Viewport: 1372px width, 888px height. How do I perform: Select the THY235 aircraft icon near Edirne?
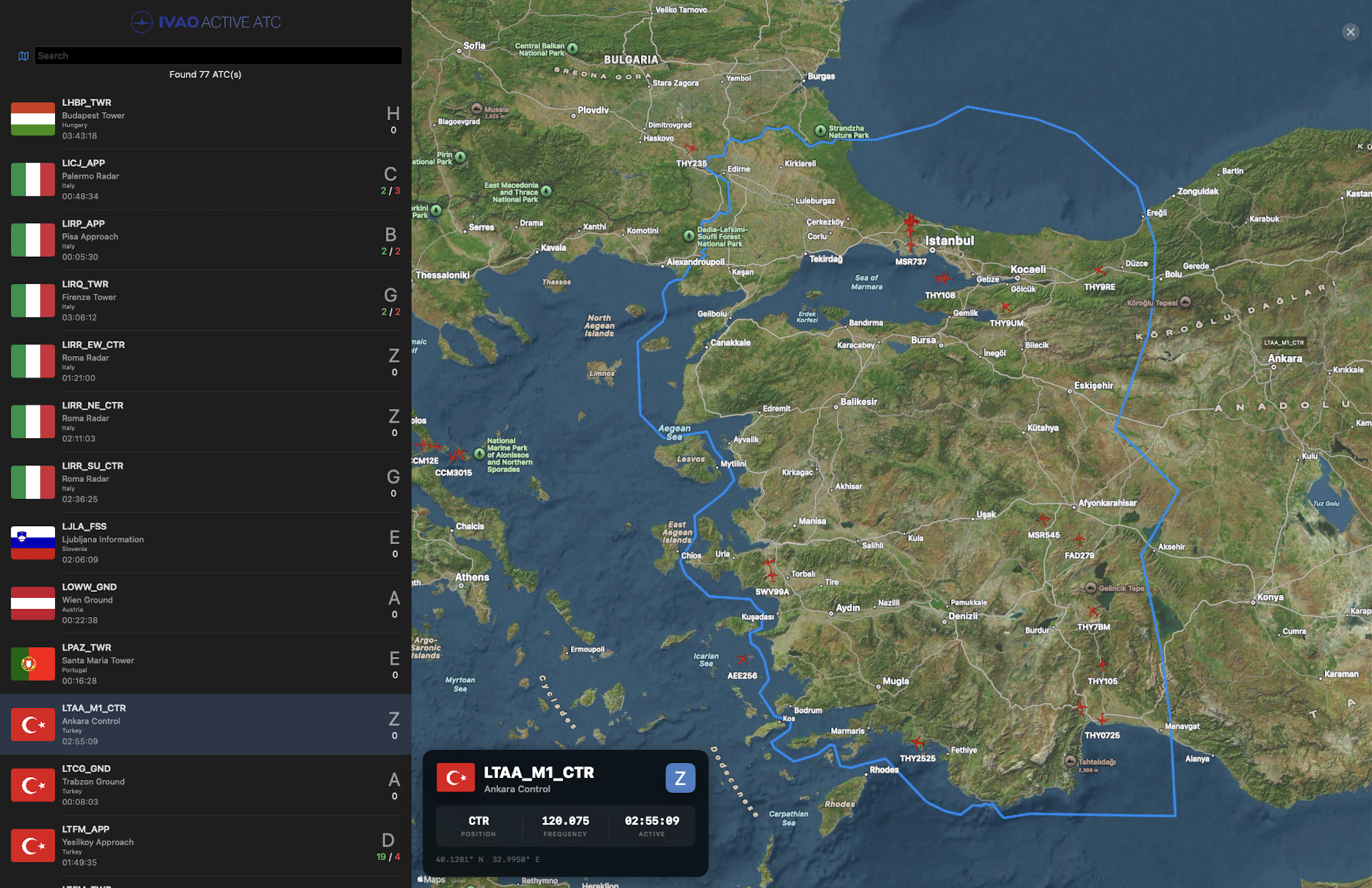691,148
